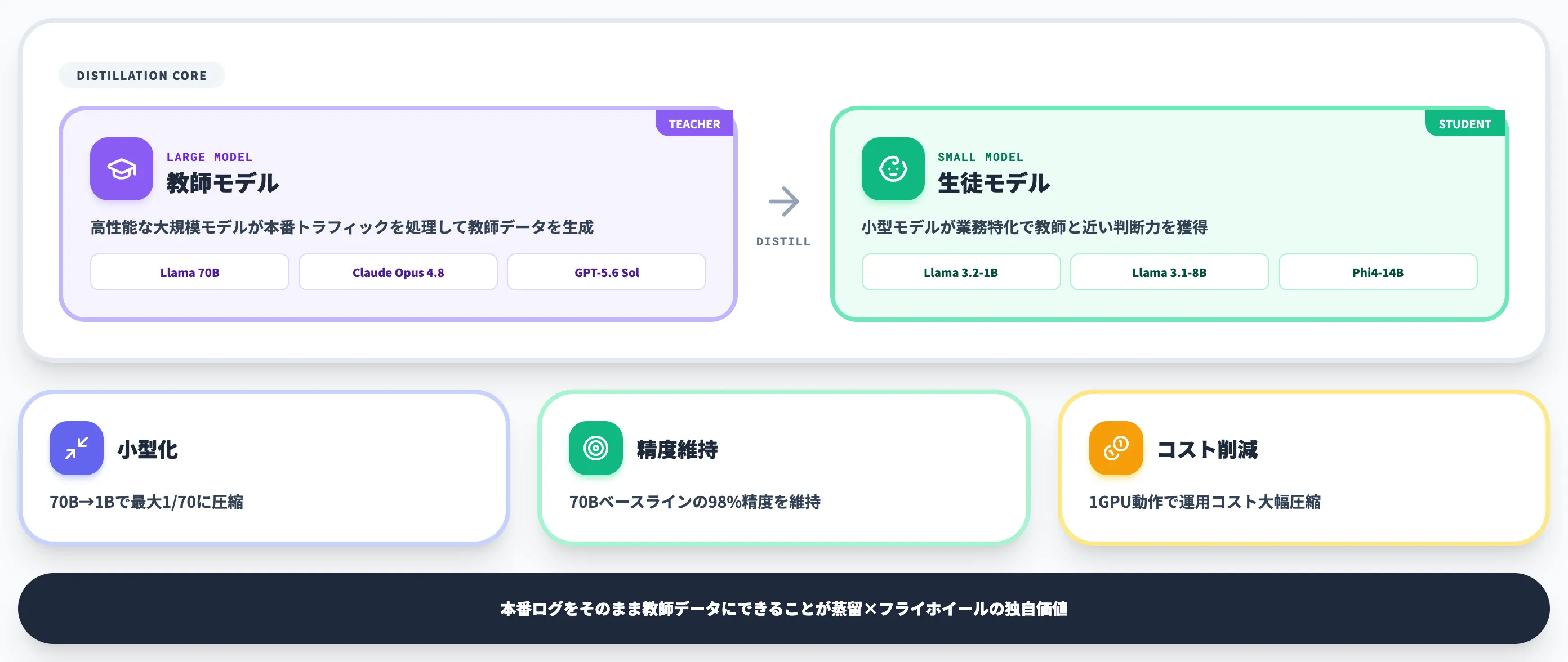This screenshot has height=662, width=1568.
Task: Click the orange coins コスト削減 icon
Action: tap(1116, 449)
